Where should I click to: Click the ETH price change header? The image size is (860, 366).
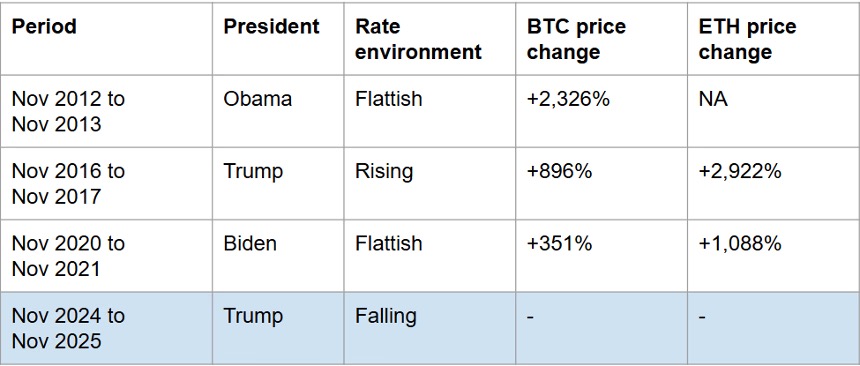coord(773,39)
